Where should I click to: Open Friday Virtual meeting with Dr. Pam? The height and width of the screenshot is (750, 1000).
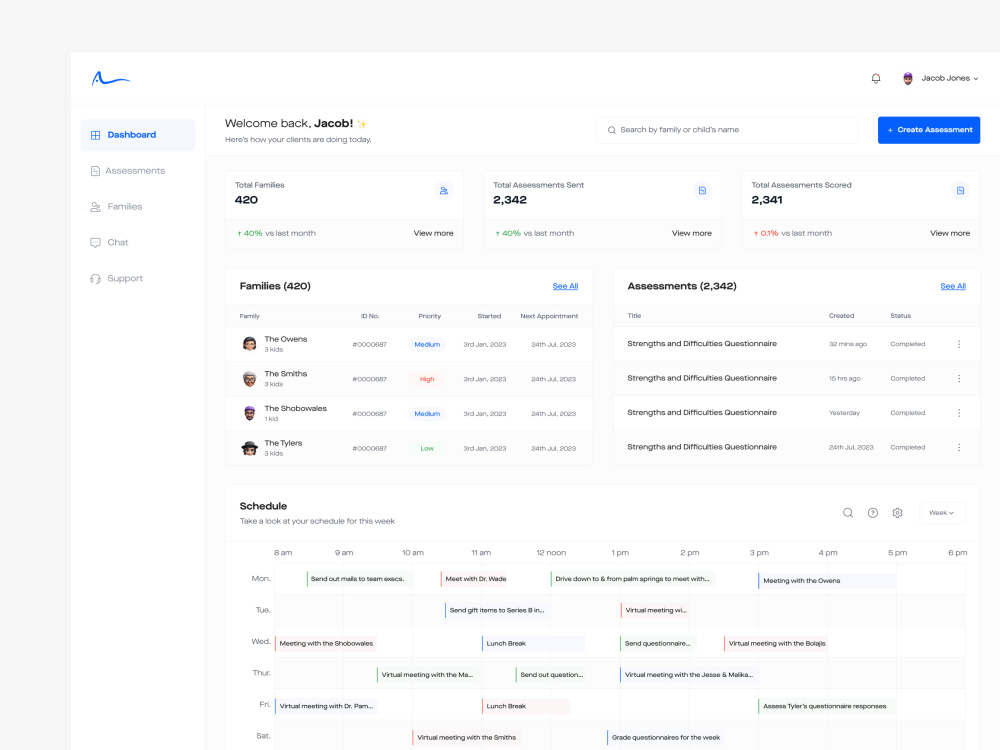327,706
